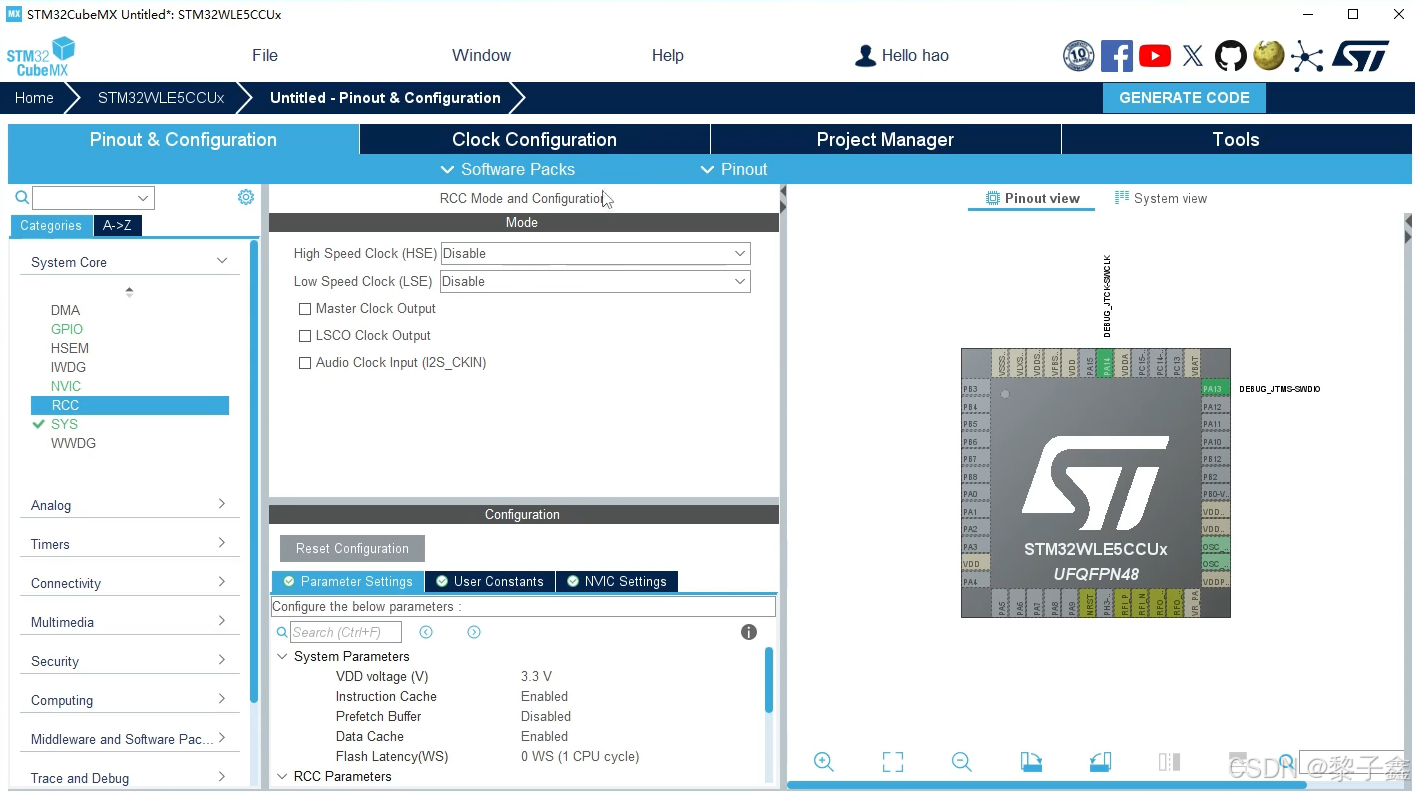
Task: Zoom in on the pinout view
Action: 823,761
